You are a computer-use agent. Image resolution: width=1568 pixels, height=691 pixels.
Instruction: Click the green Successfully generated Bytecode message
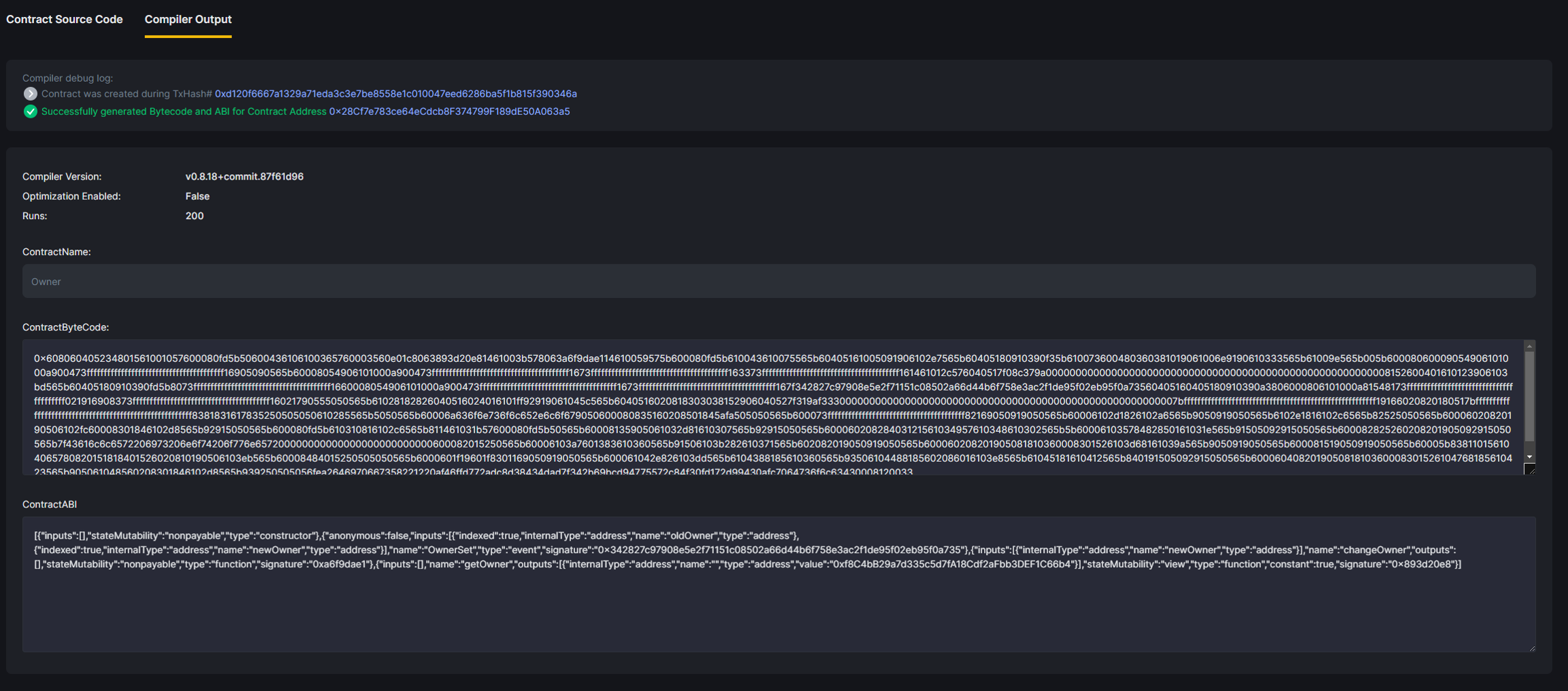tap(184, 112)
